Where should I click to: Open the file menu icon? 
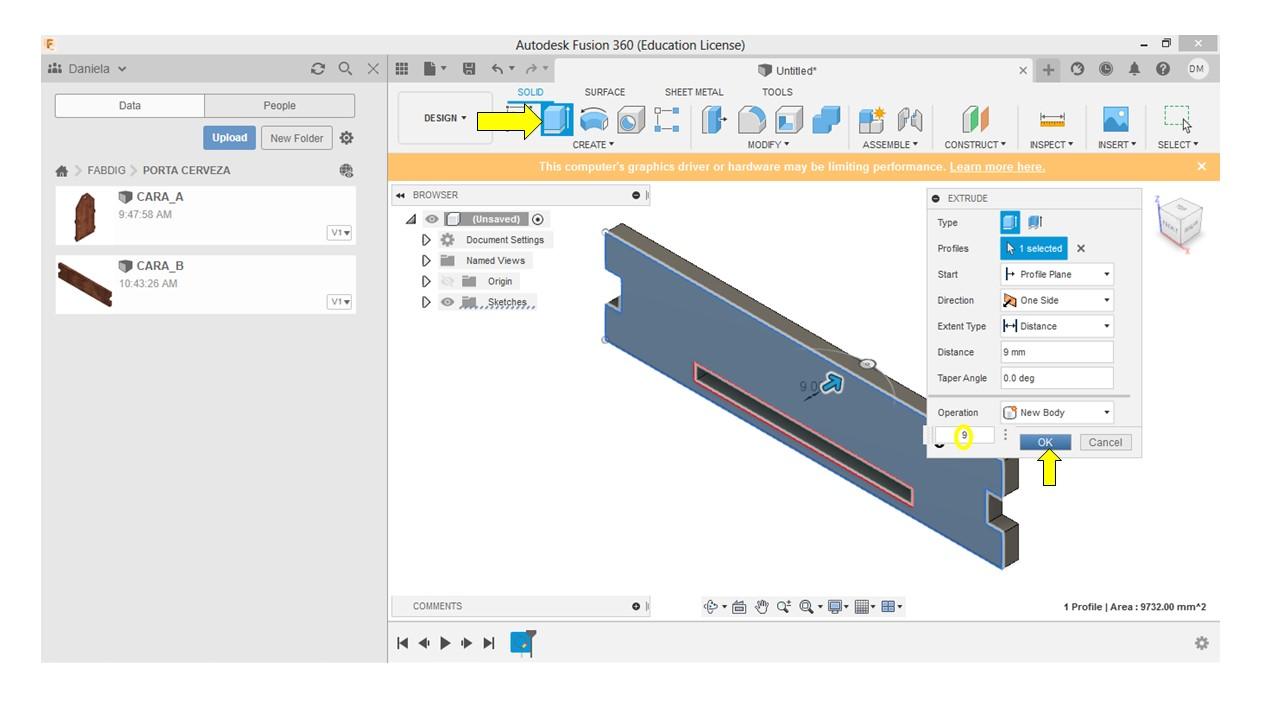(433, 69)
